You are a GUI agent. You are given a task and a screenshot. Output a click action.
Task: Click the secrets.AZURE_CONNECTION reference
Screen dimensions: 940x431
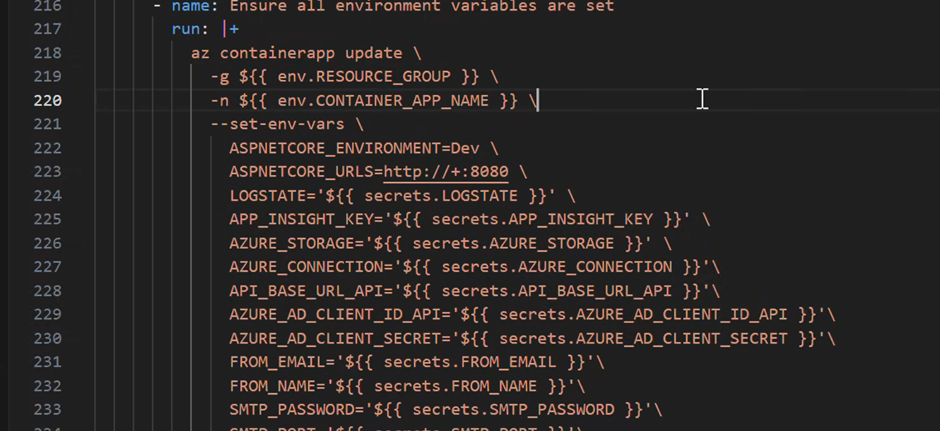tap(556, 267)
